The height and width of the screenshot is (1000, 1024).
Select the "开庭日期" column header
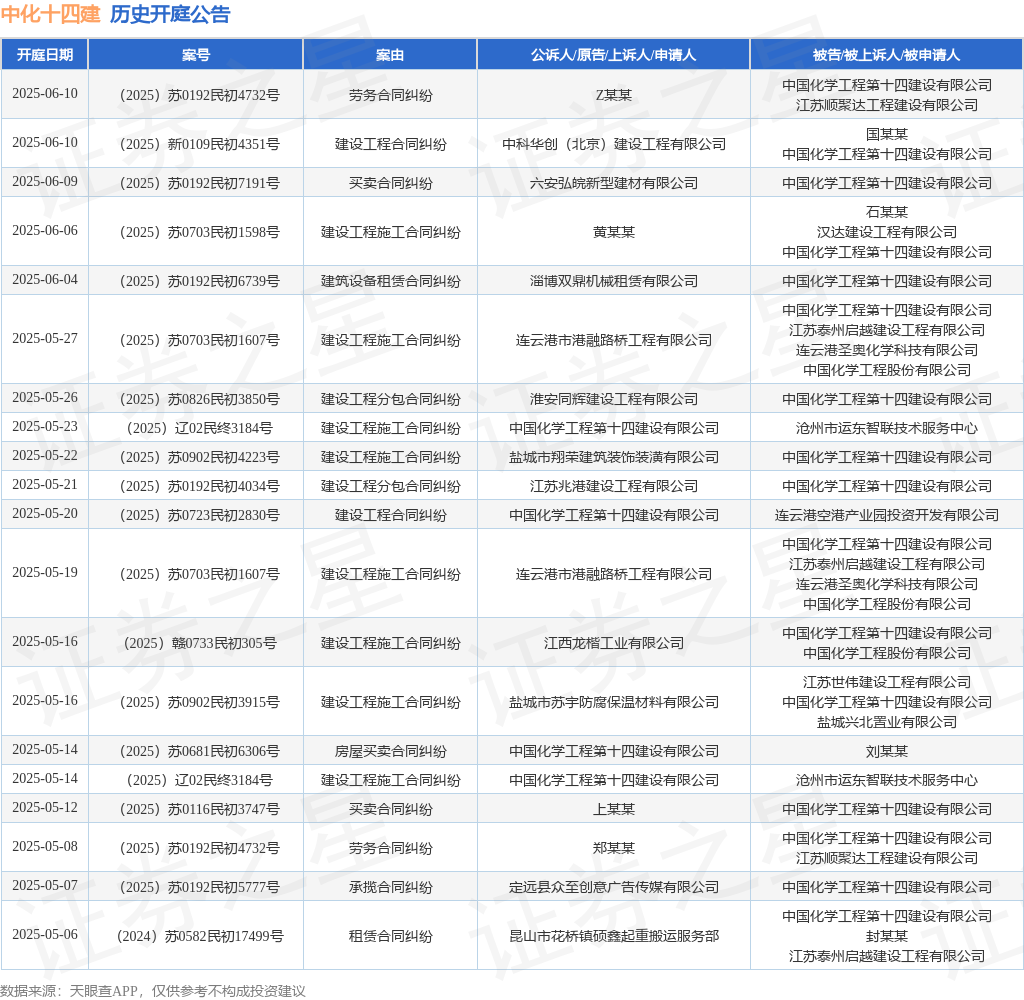pos(44,55)
